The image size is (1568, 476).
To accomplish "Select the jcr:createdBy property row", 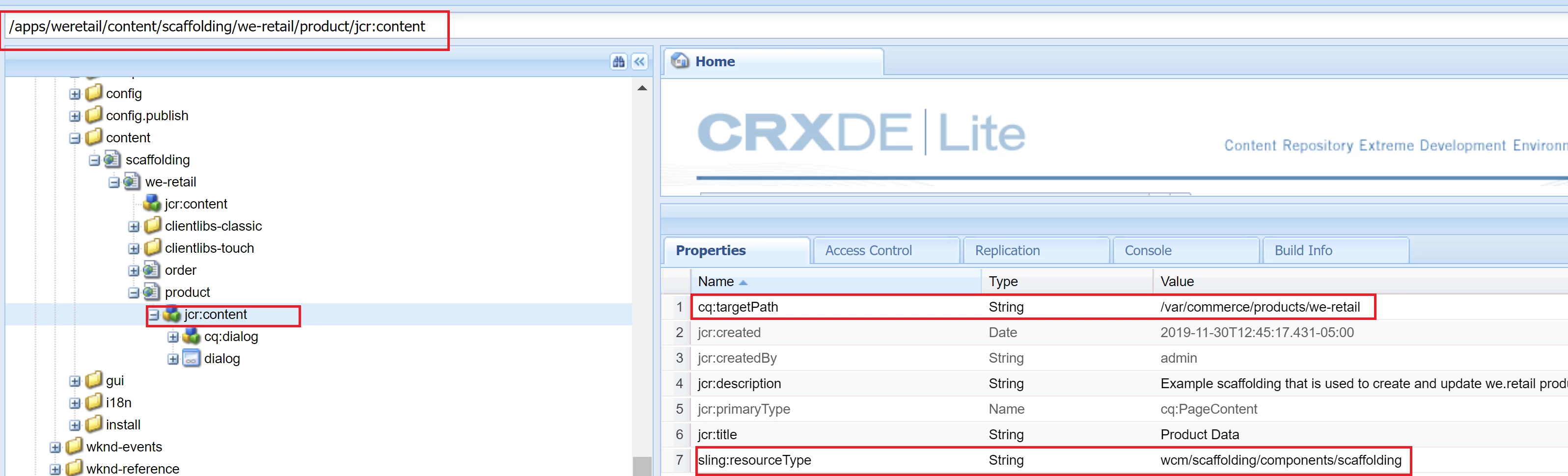I will (1114, 358).
